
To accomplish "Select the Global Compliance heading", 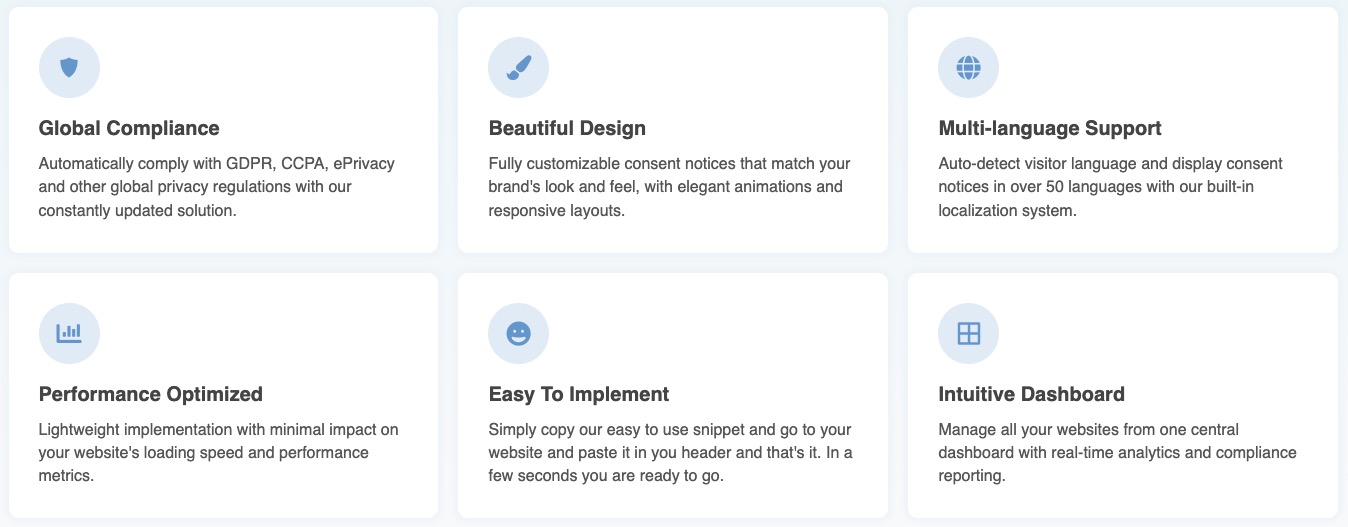I will pos(129,128).
